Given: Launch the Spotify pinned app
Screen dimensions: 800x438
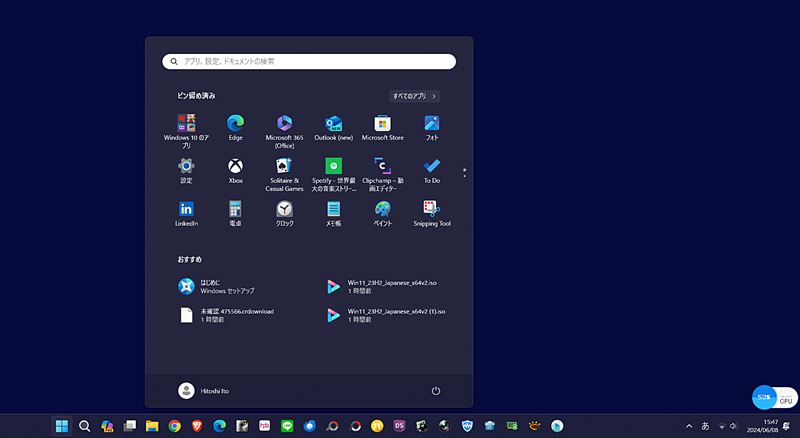Looking at the screenshot, I should coord(333,167).
